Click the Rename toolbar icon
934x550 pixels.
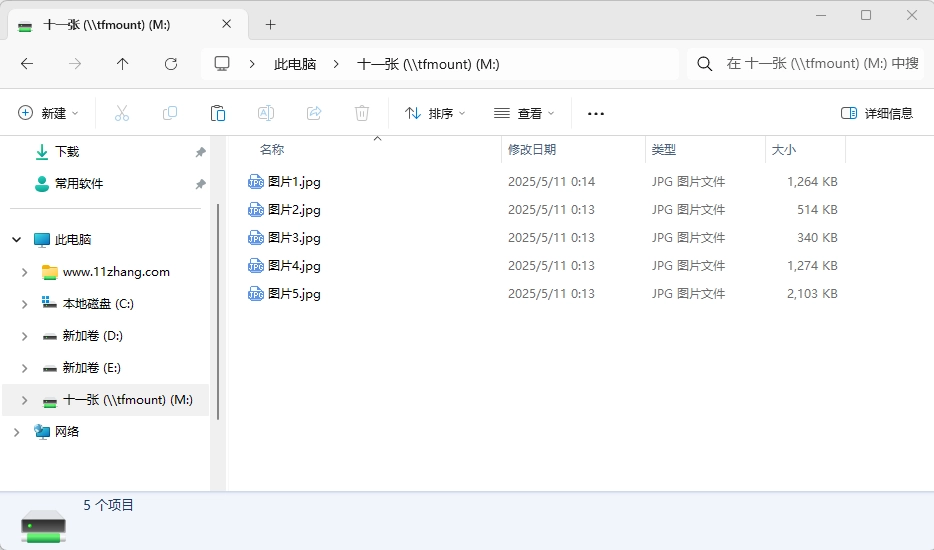click(266, 113)
